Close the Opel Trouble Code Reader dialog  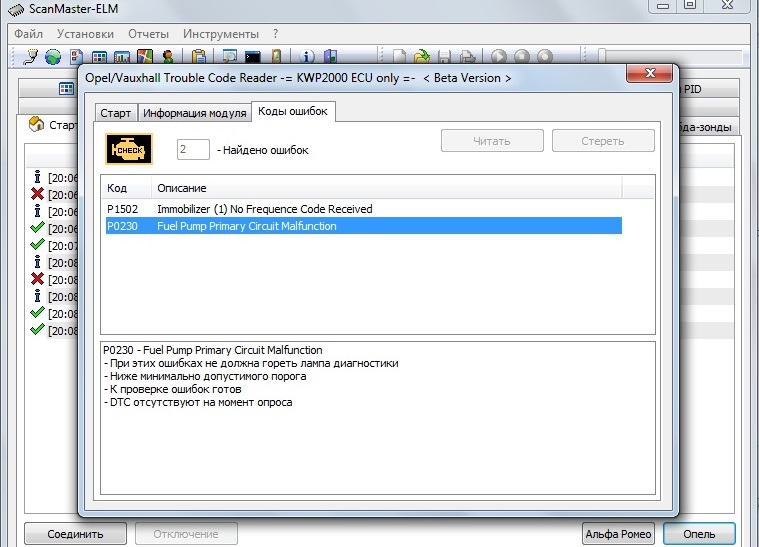coord(650,73)
